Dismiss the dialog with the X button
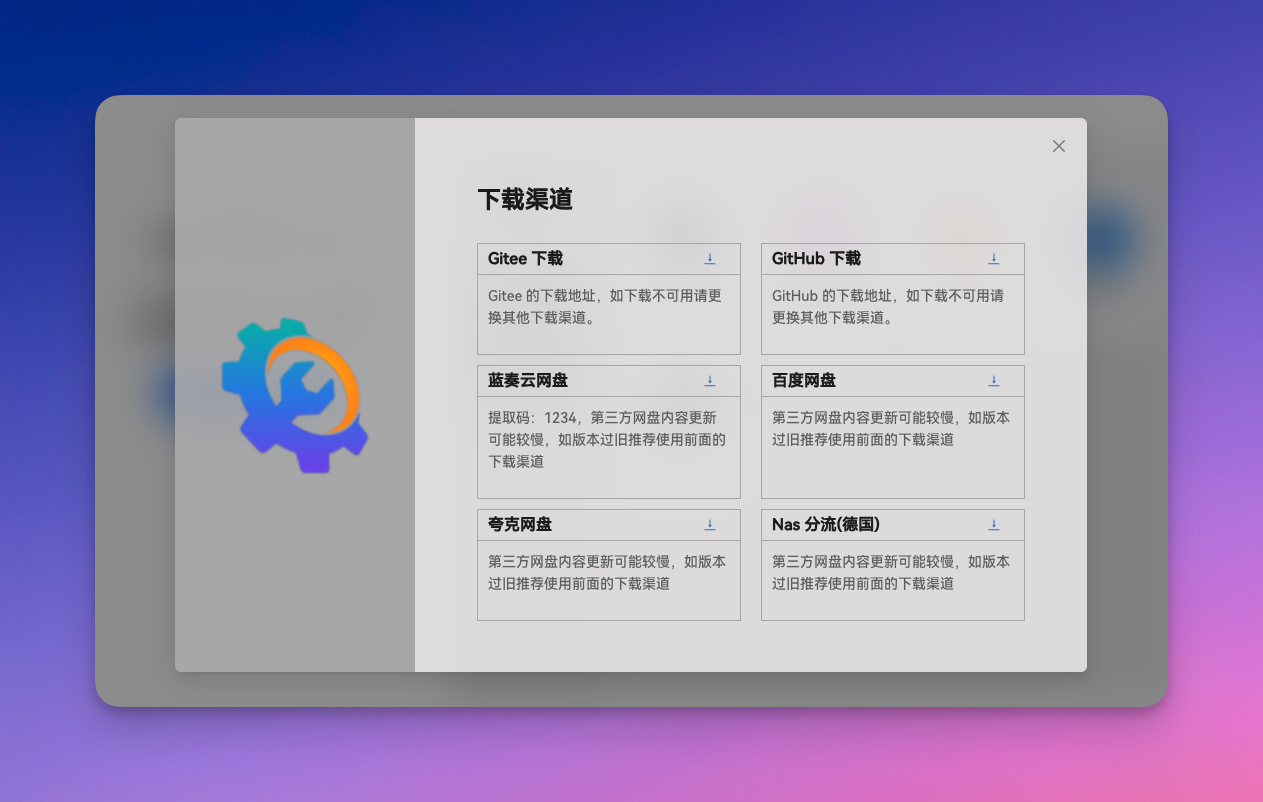1263x802 pixels. 1058,146
